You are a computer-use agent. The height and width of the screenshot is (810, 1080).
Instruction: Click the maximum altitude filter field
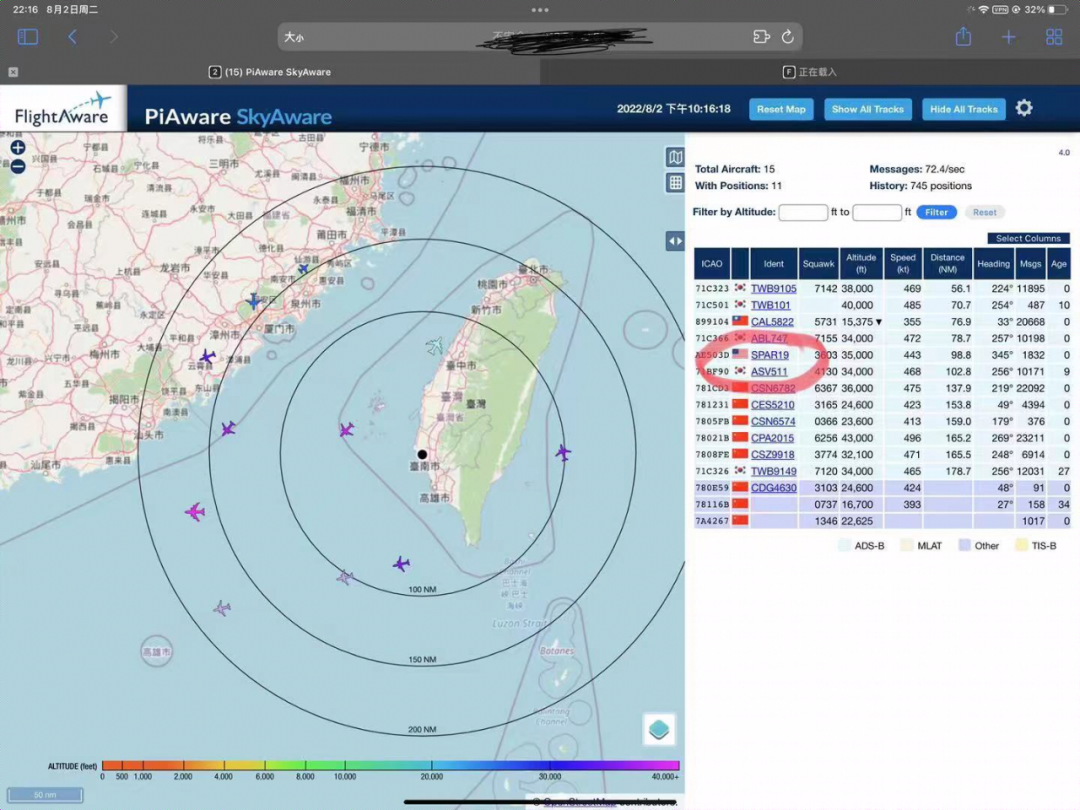tap(877, 212)
